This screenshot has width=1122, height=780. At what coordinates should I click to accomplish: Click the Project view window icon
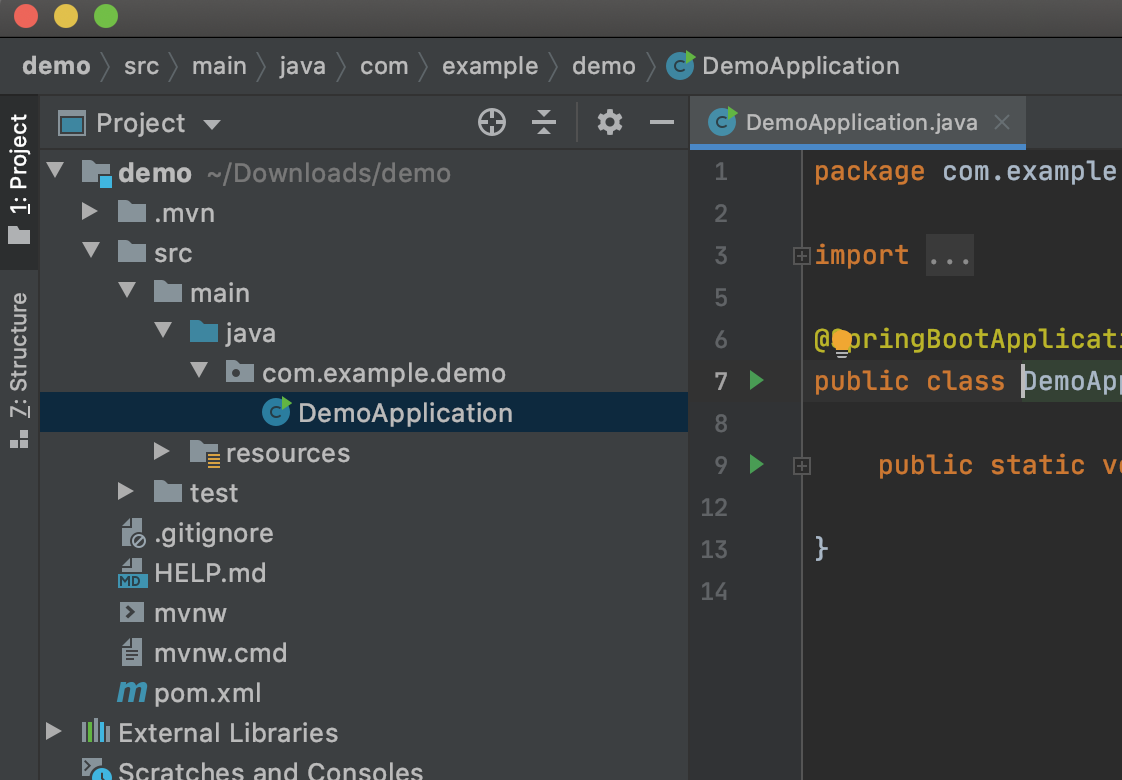coord(72,123)
